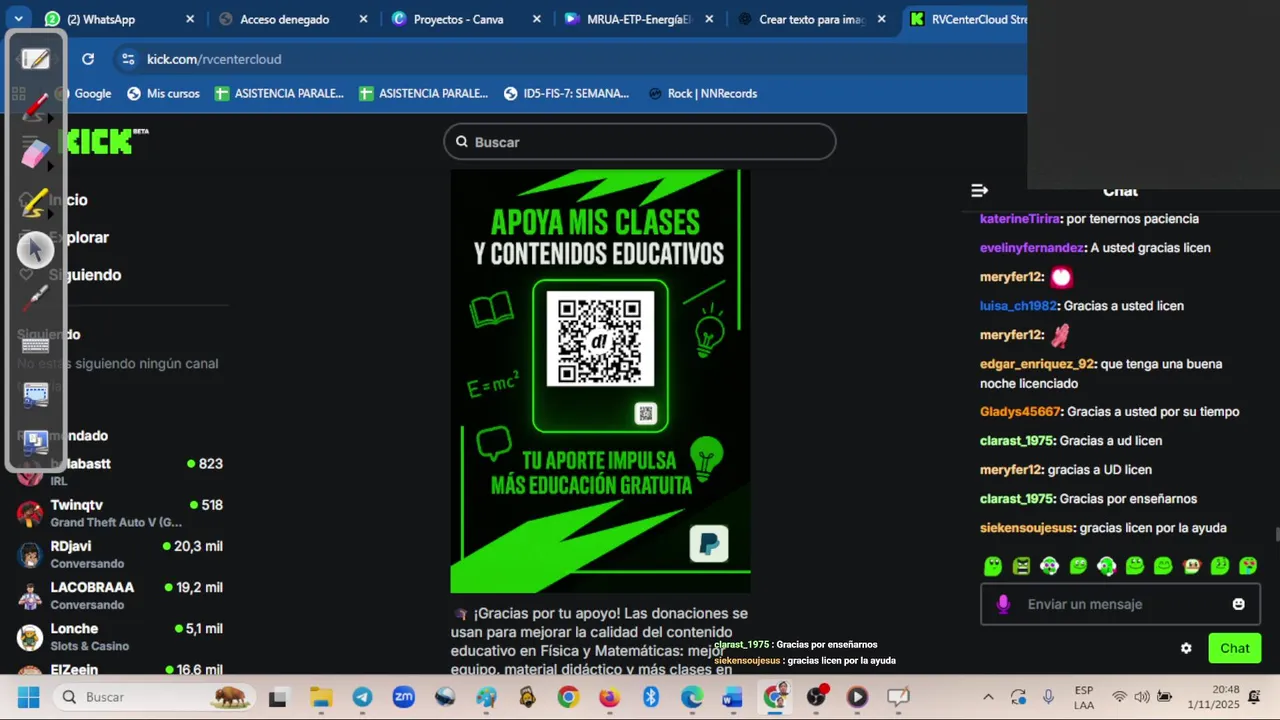The height and width of the screenshot is (720, 1280).
Task: Click the screen capture scissors tool
Action: (36, 394)
